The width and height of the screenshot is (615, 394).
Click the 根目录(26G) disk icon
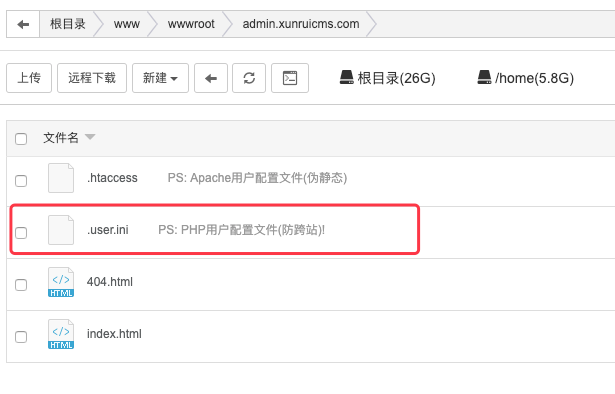[x=346, y=77]
